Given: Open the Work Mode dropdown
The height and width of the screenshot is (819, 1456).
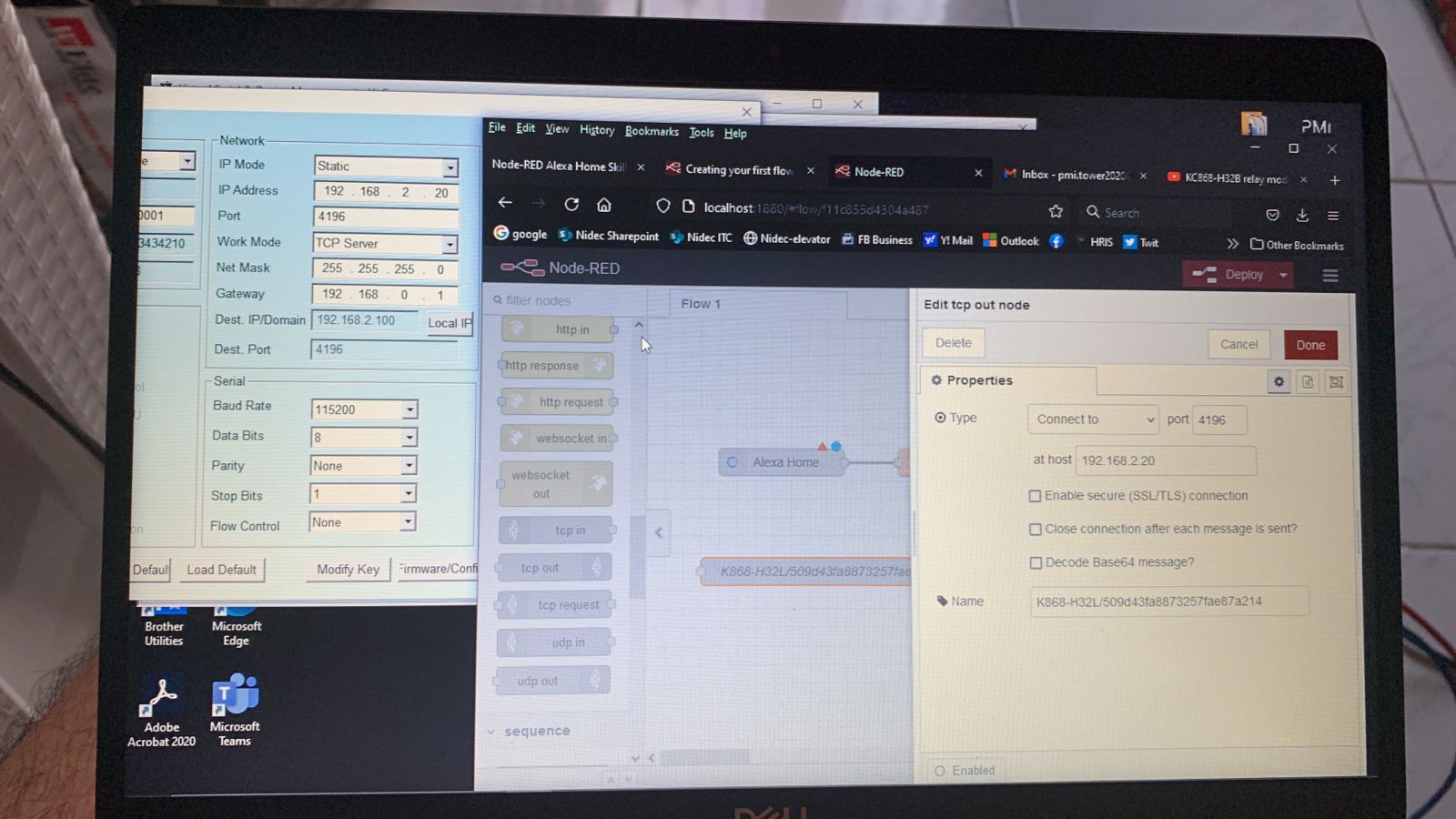Looking at the screenshot, I should pyautogui.click(x=450, y=244).
